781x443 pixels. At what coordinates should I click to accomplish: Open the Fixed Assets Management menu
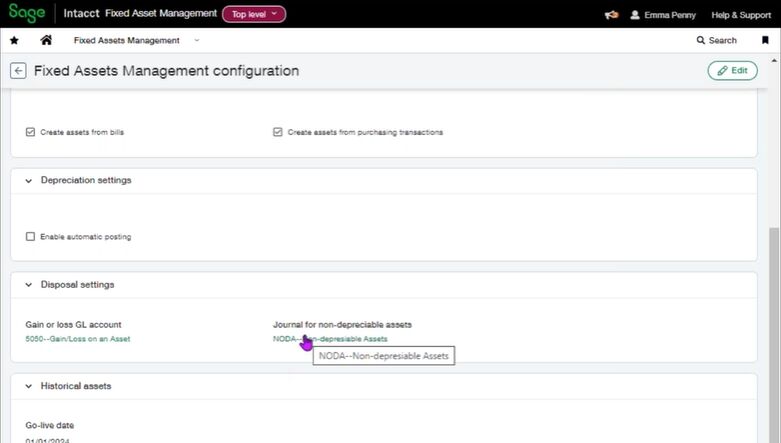[127, 40]
